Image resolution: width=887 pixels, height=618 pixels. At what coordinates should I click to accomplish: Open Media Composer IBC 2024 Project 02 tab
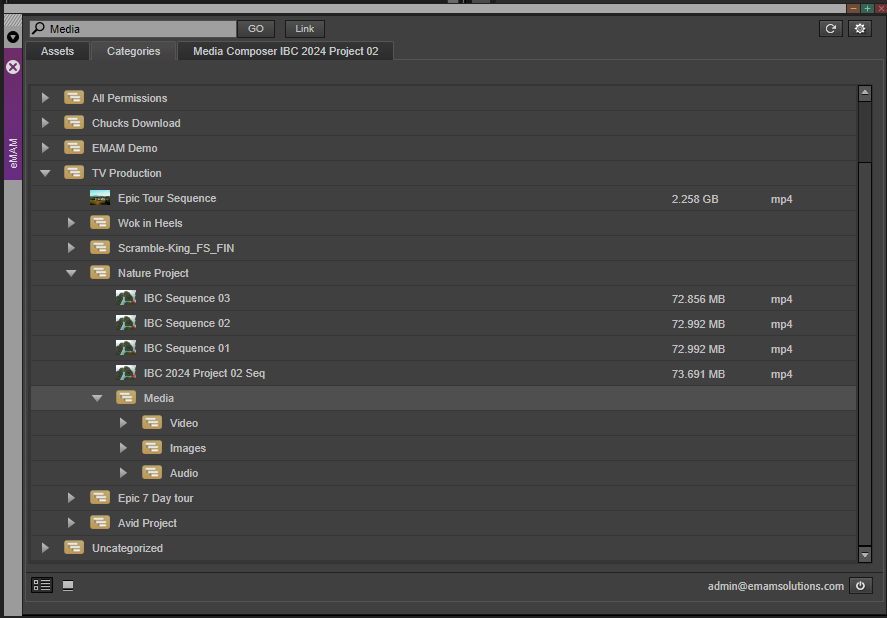click(x=285, y=51)
